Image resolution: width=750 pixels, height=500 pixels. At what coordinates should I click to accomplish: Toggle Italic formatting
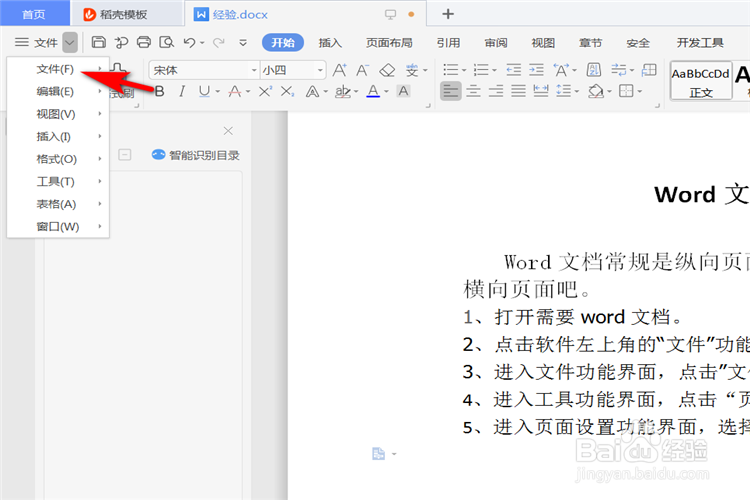pyautogui.click(x=182, y=91)
